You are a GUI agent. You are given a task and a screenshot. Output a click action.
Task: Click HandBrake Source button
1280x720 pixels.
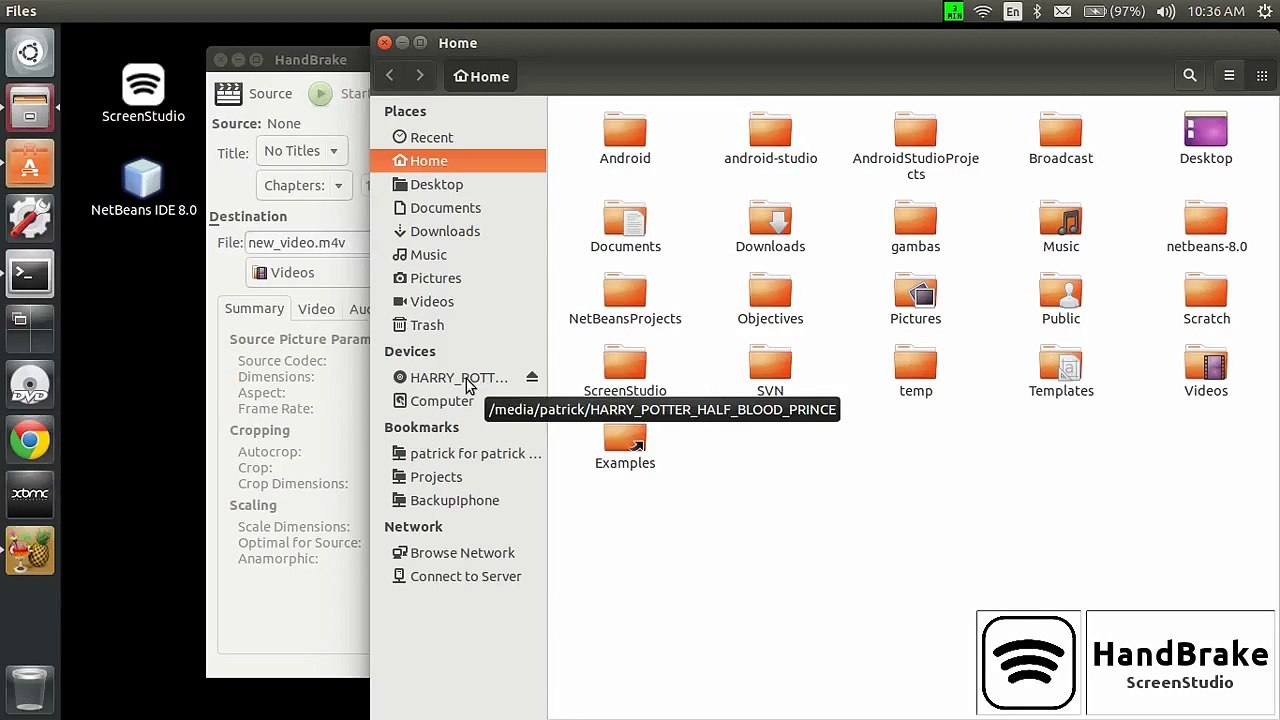(254, 93)
